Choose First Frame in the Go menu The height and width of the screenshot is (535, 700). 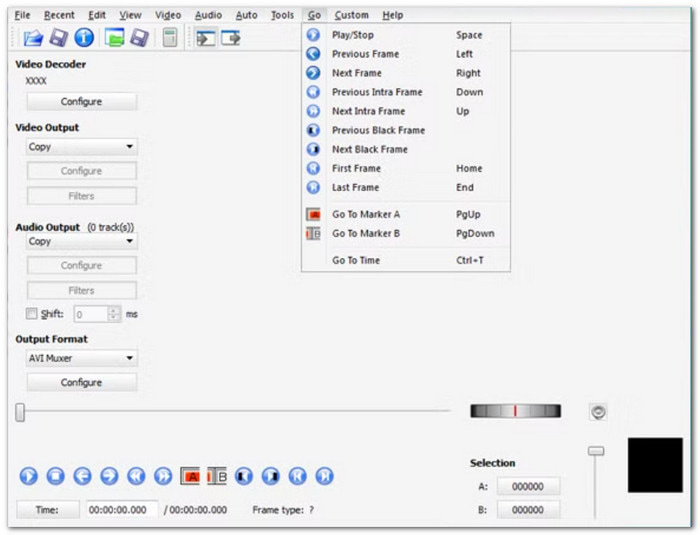coord(406,168)
